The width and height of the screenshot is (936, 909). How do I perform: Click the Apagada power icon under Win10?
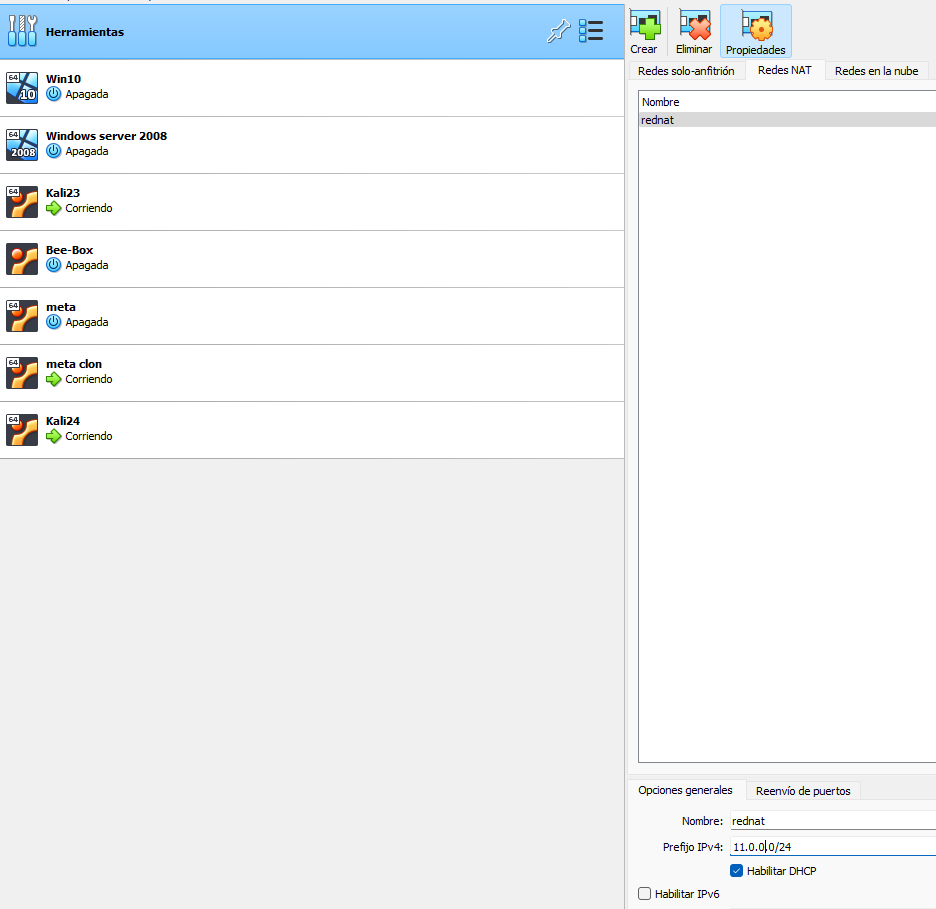point(54,94)
